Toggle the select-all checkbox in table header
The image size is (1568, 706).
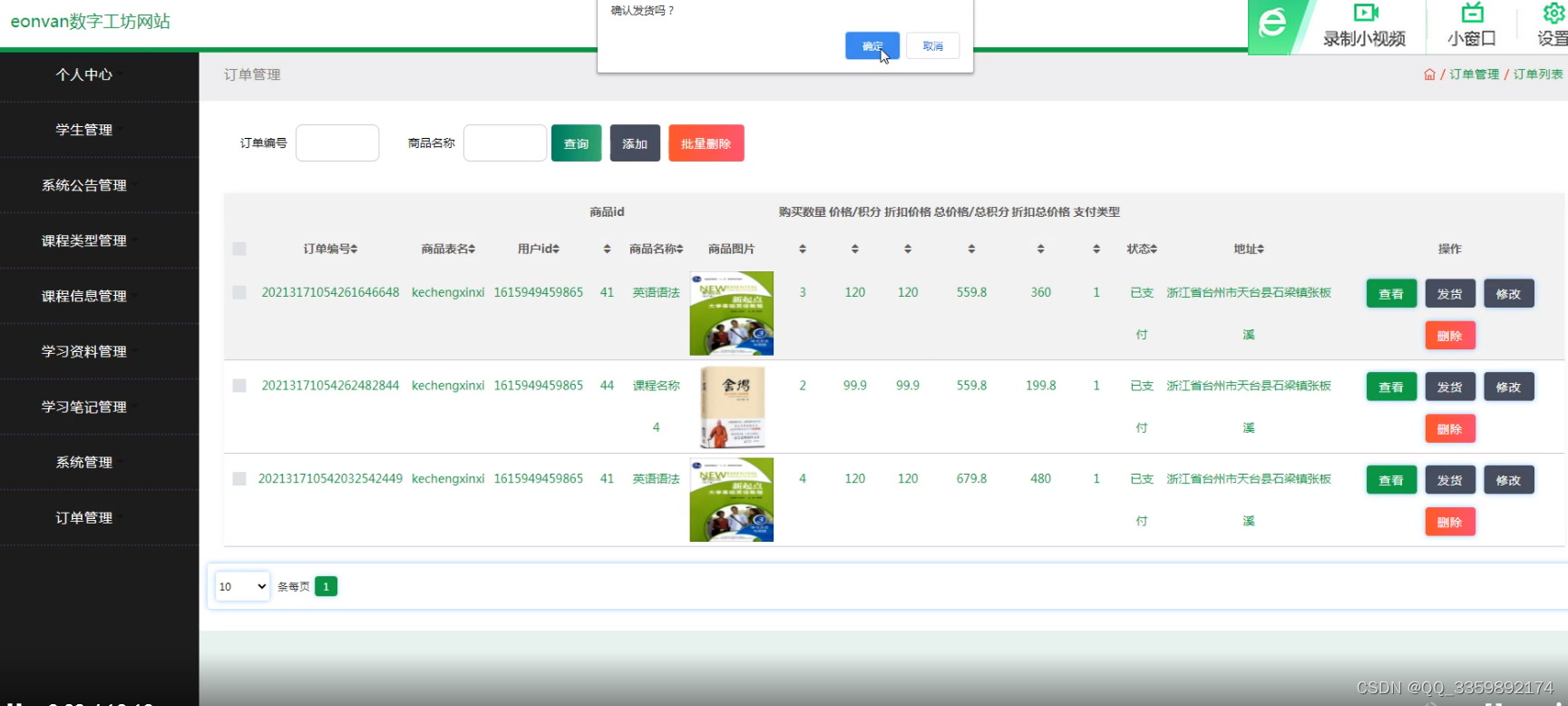239,249
